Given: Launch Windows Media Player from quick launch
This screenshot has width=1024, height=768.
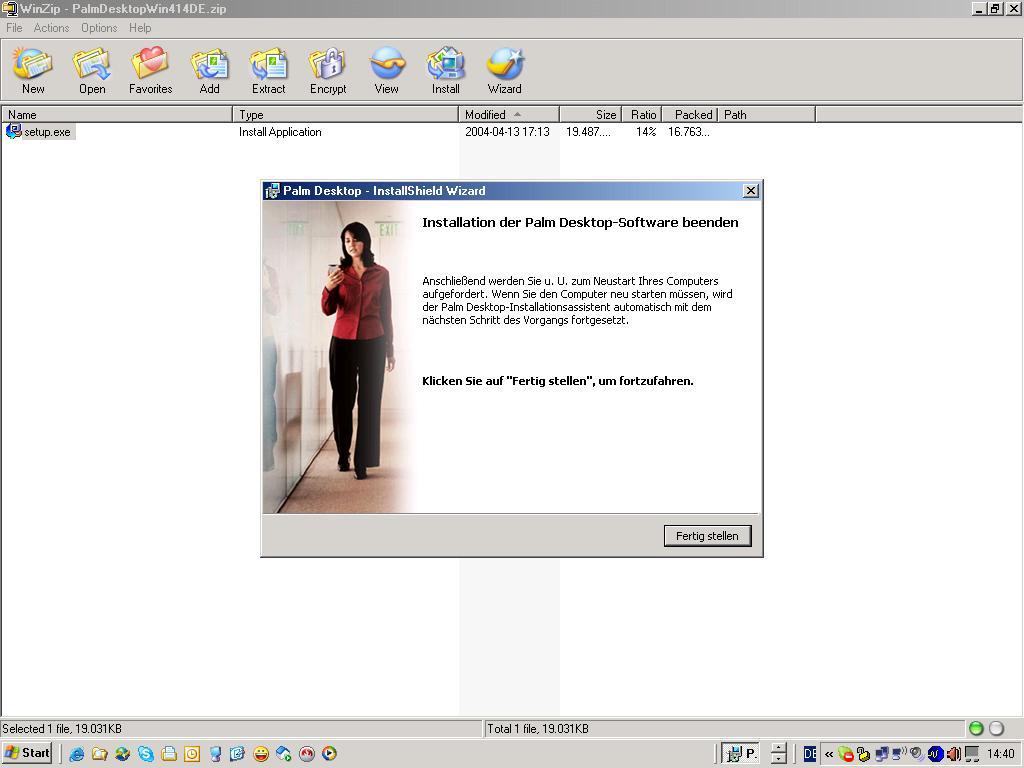Looking at the screenshot, I should click(330, 754).
